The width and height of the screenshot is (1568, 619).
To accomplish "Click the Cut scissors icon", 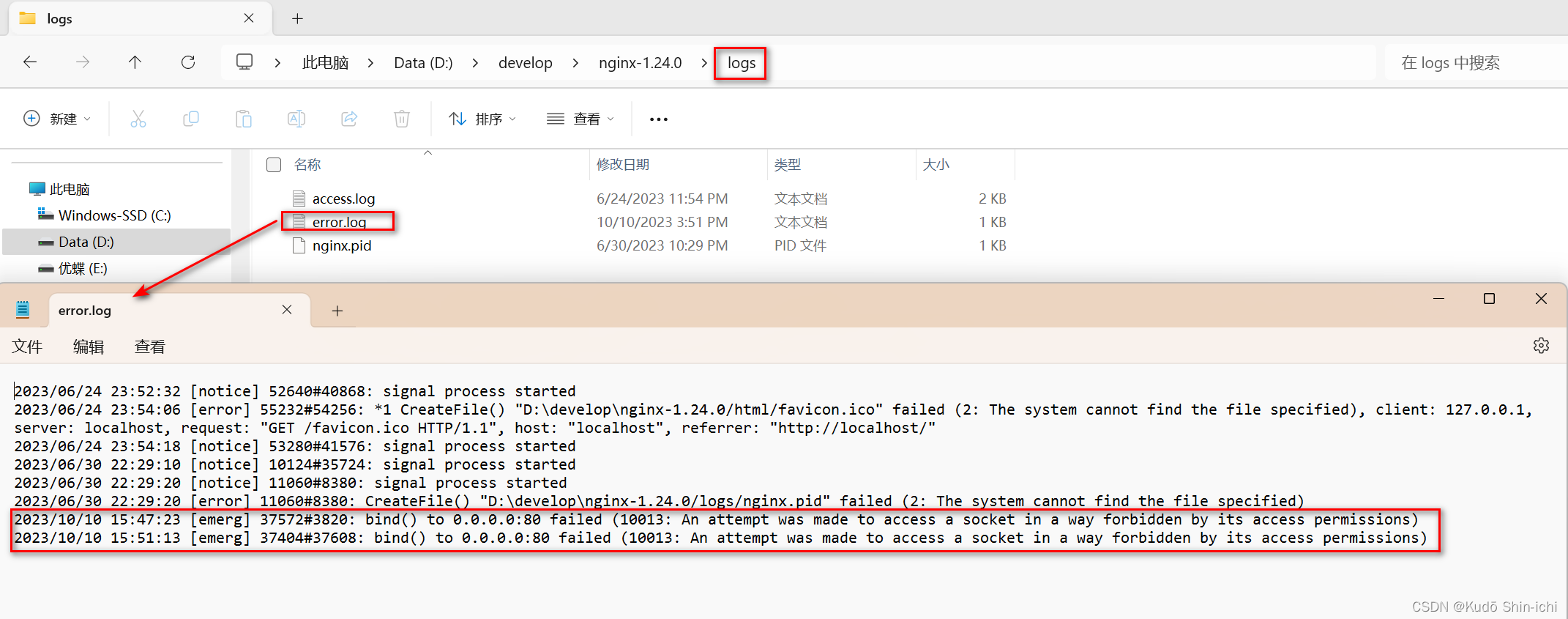I will 138,119.
